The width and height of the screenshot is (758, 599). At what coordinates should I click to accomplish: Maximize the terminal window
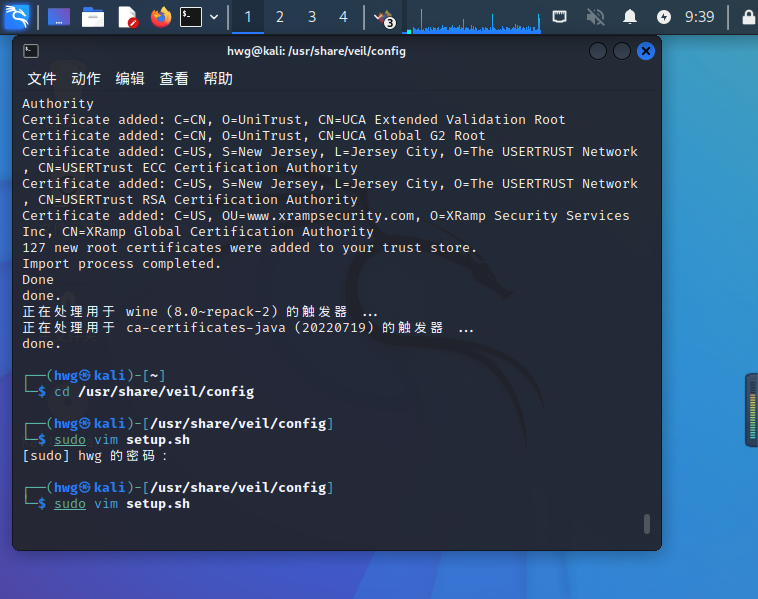click(622, 51)
